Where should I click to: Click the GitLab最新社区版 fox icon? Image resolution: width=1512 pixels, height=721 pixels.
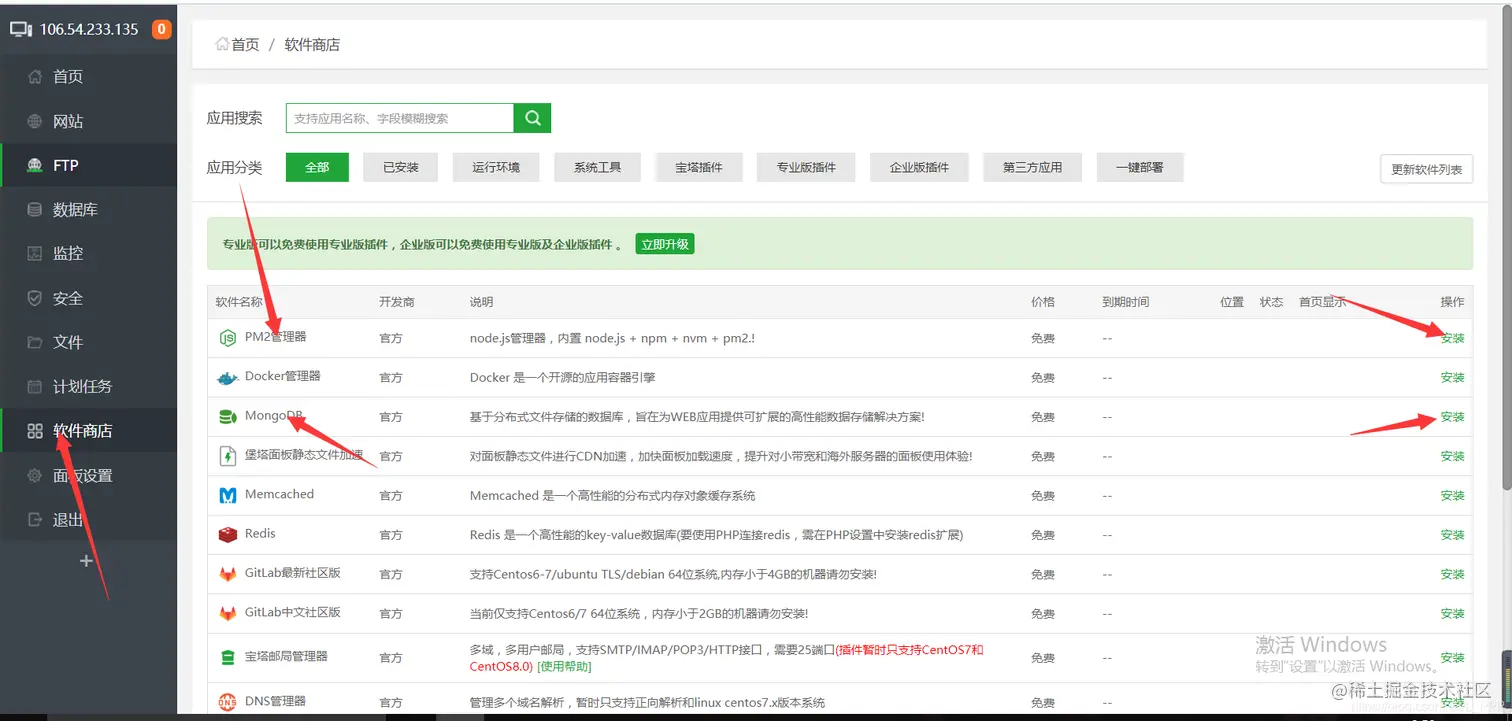[227, 574]
